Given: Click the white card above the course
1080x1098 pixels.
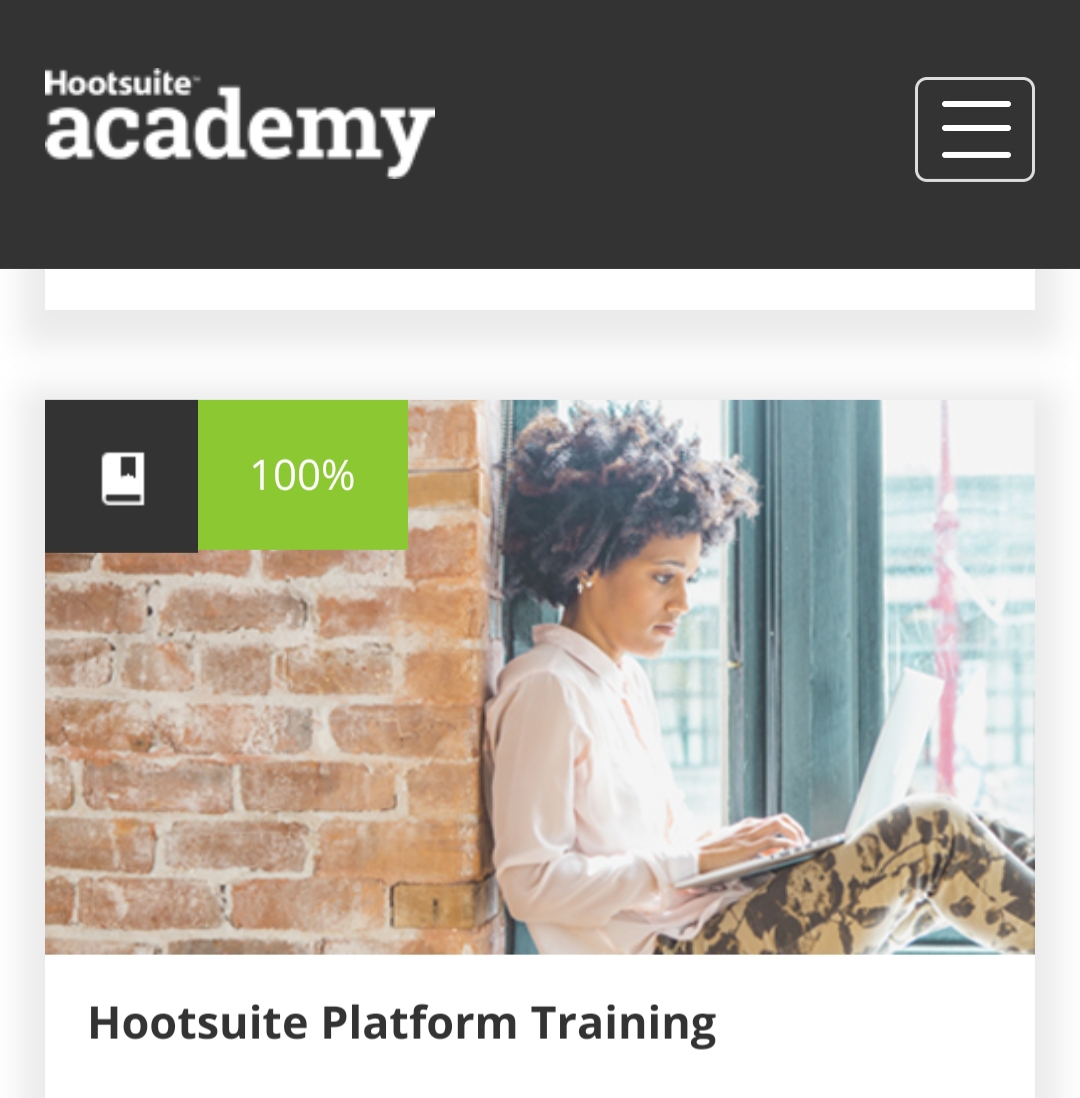Looking at the screenshot, I should click(539, 289).
